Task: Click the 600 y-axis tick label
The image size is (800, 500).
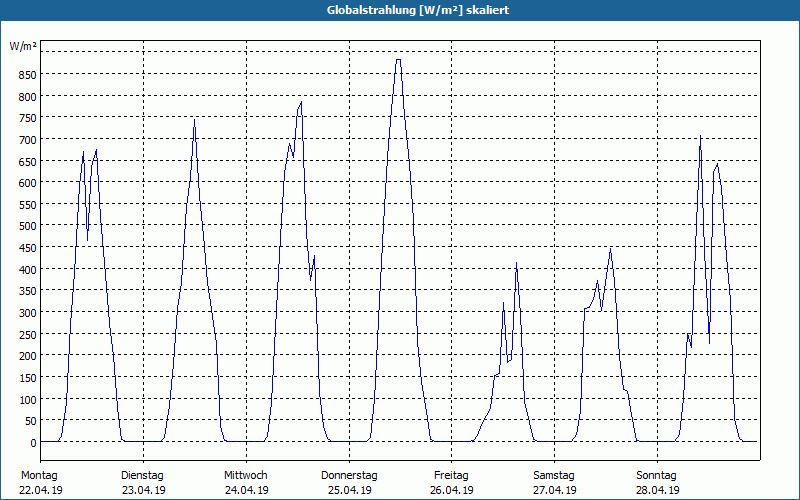Action: (x=28, y=183)
